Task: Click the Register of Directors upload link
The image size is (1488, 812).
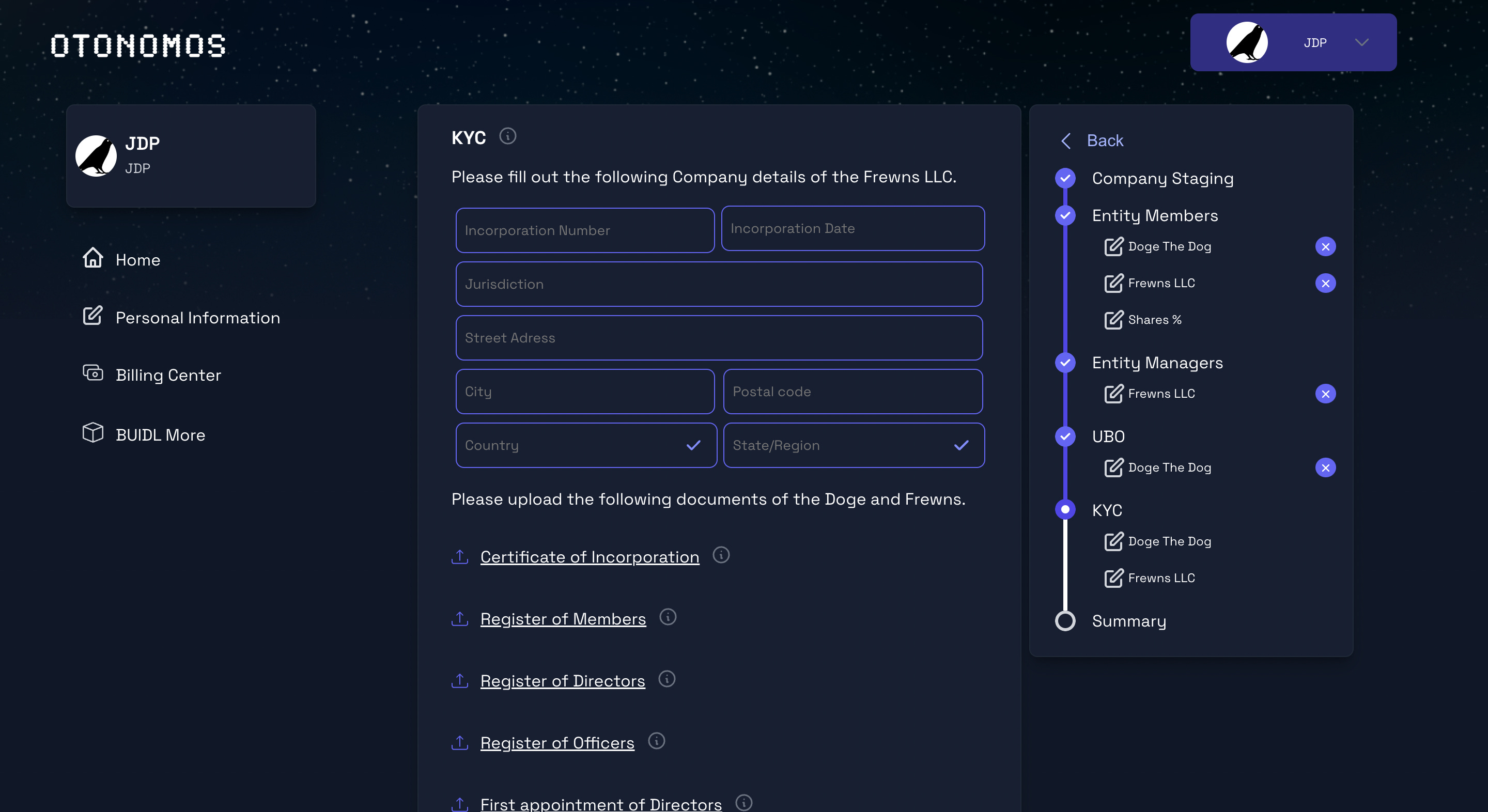Action: tap(562, 681)
